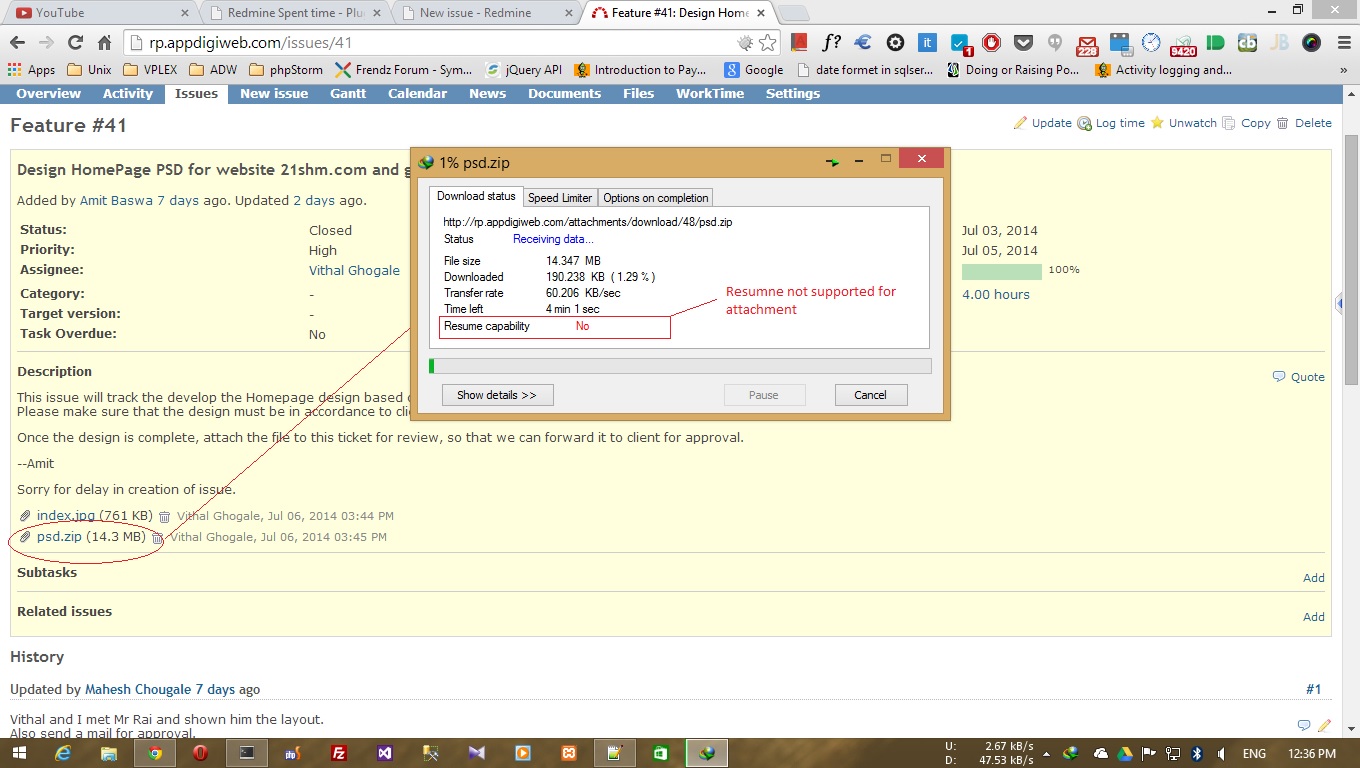Click the Log time link
1360x768 pixels.
[x=1111, y=123]
